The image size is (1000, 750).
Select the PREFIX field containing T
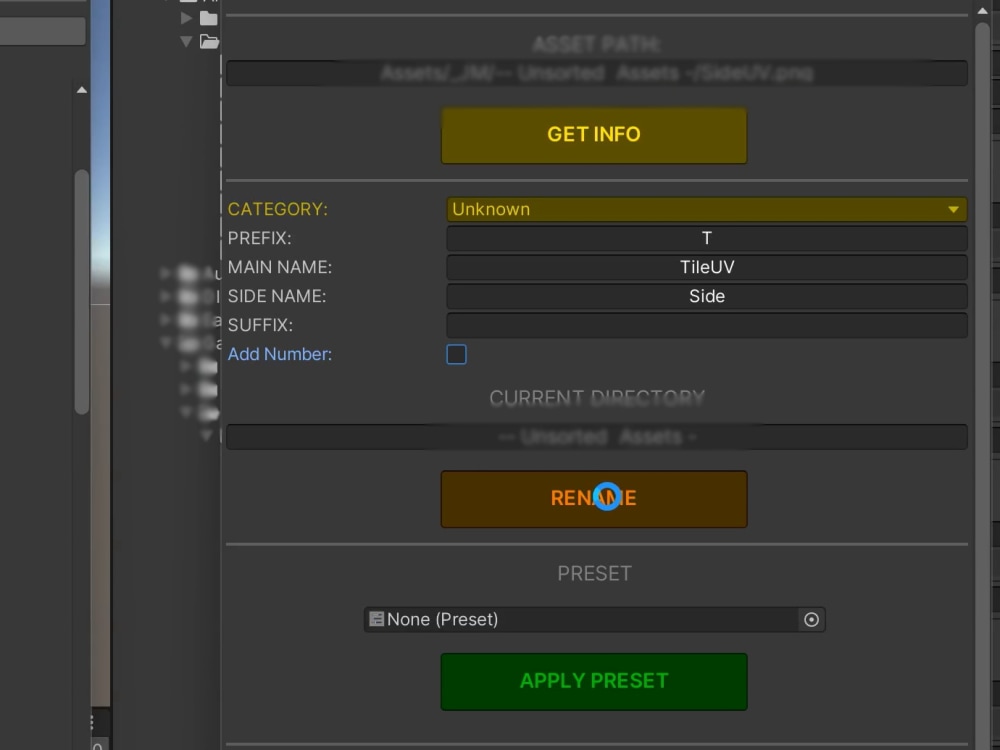tap(705, 238)
